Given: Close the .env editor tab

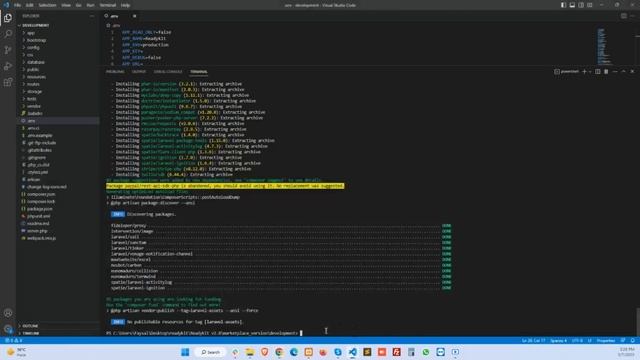Looking at the screenshot, I should point(134,16).
